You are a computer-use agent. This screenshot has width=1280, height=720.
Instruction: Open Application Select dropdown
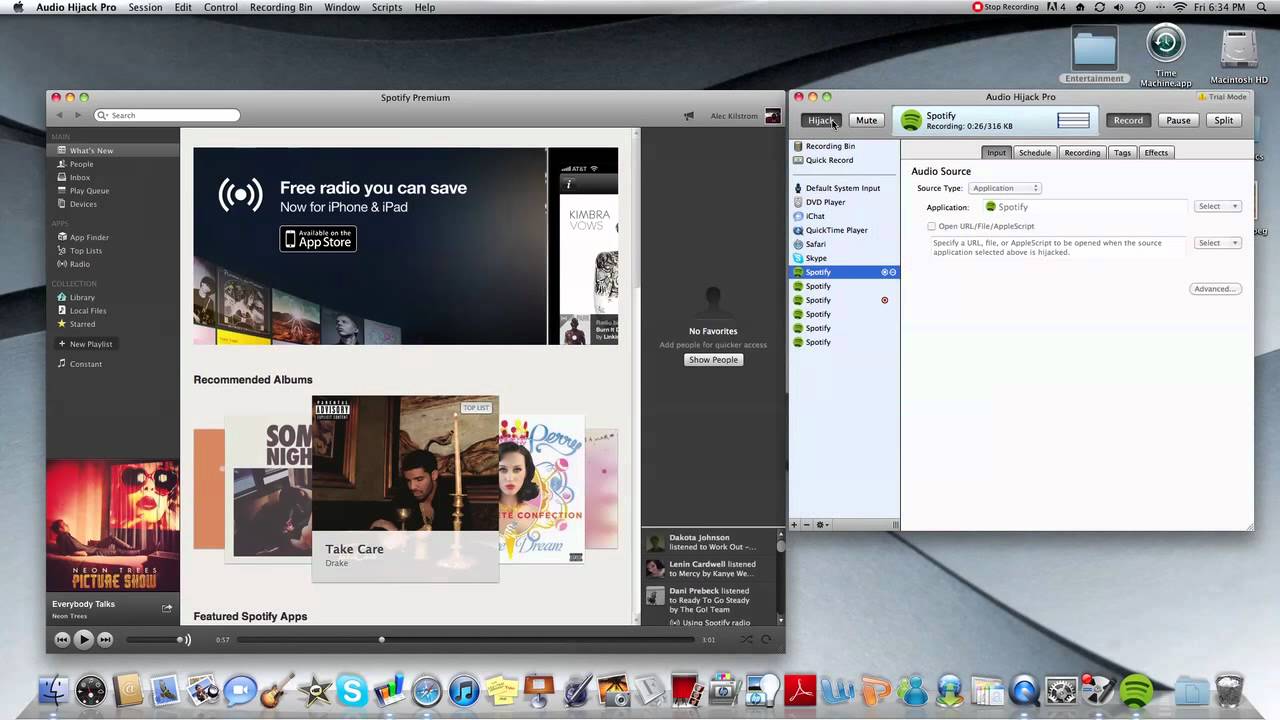point(1218,206)
